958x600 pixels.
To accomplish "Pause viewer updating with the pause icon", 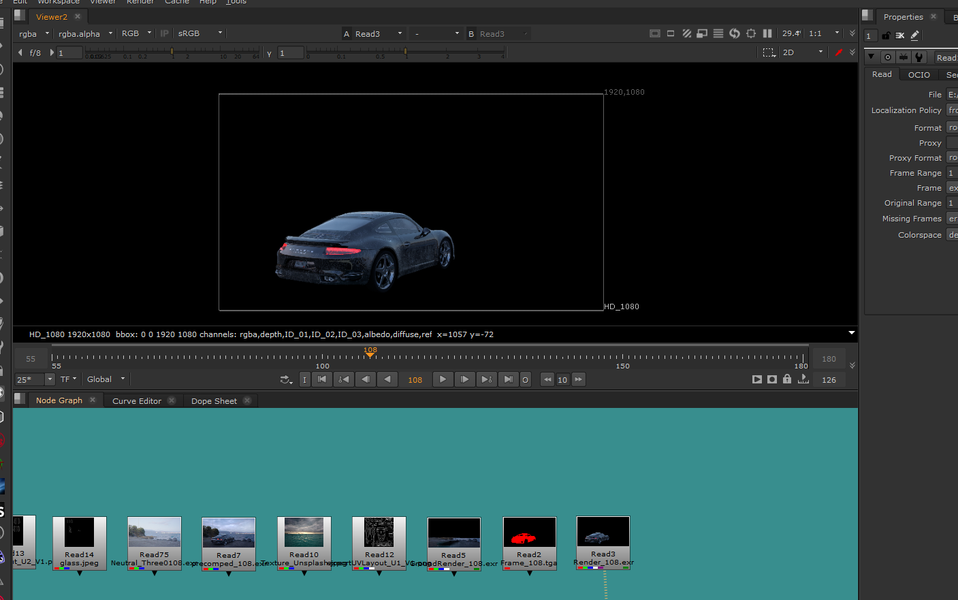I will tap(767, 33).
